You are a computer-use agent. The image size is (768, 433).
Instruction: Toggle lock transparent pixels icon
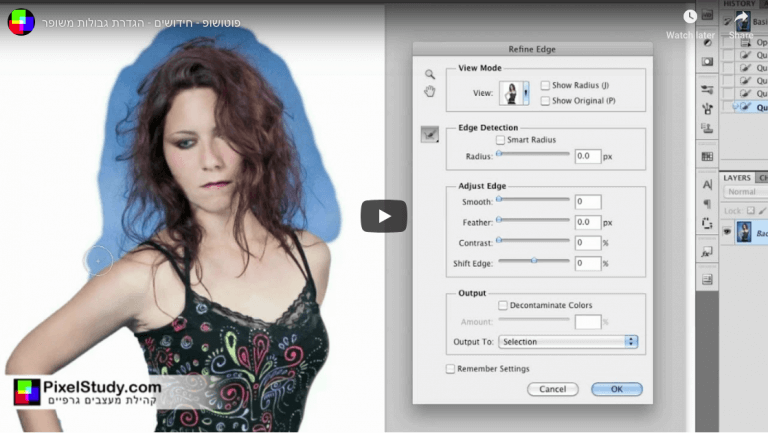(x=751, y=211)
